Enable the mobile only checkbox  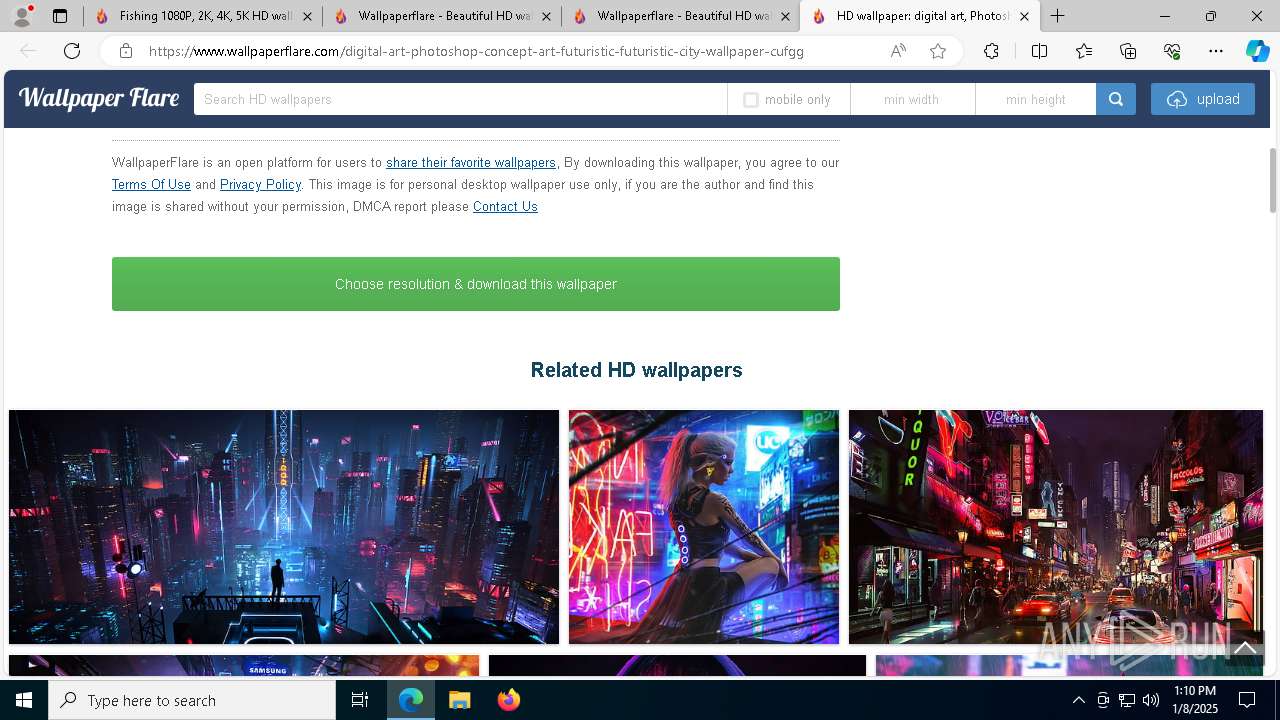pos(751,100)
